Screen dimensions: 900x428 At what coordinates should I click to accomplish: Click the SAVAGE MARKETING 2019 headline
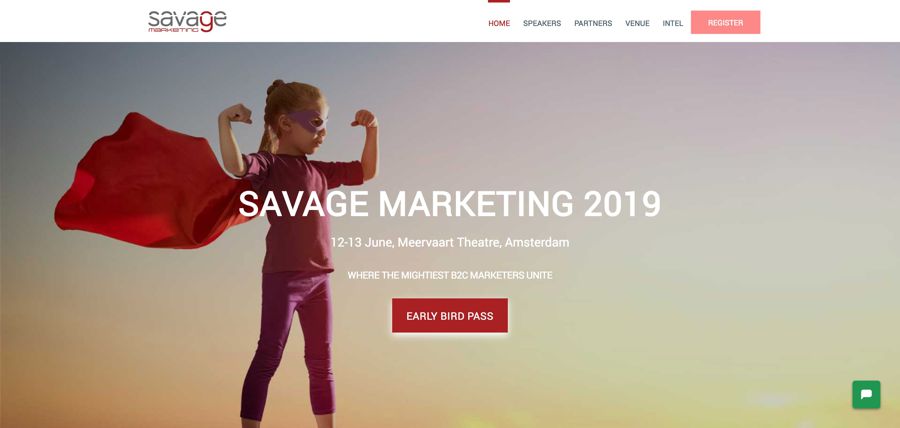449,204
